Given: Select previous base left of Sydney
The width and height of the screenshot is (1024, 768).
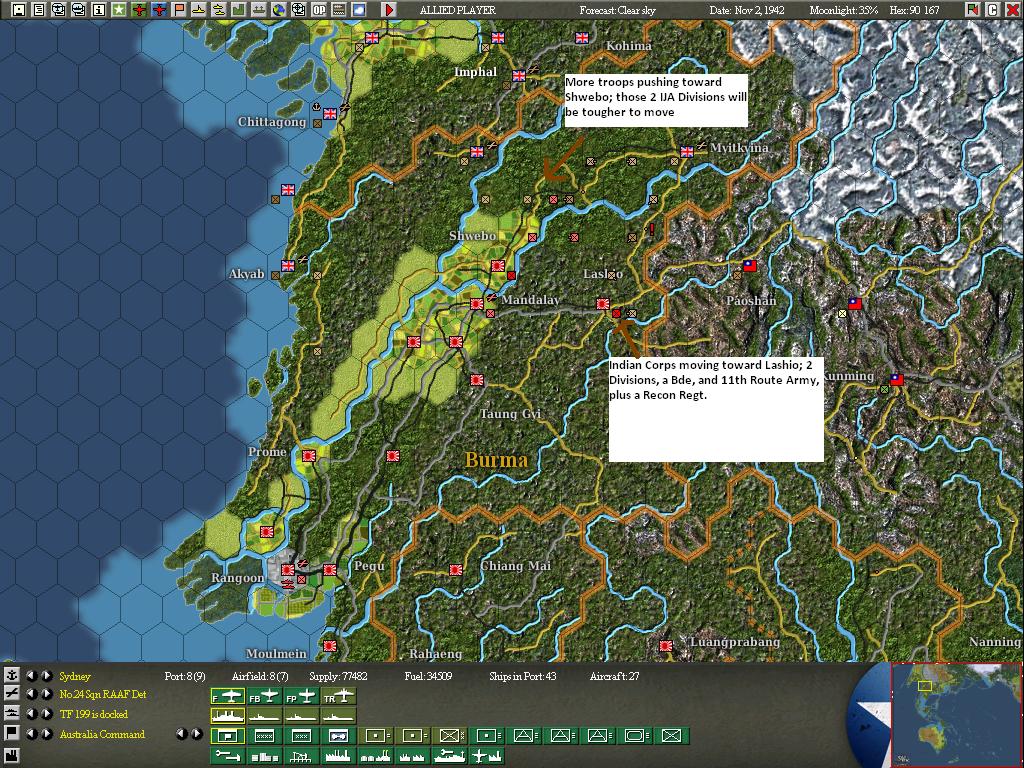Looking at the screenshot, I should tap(31, 675).
